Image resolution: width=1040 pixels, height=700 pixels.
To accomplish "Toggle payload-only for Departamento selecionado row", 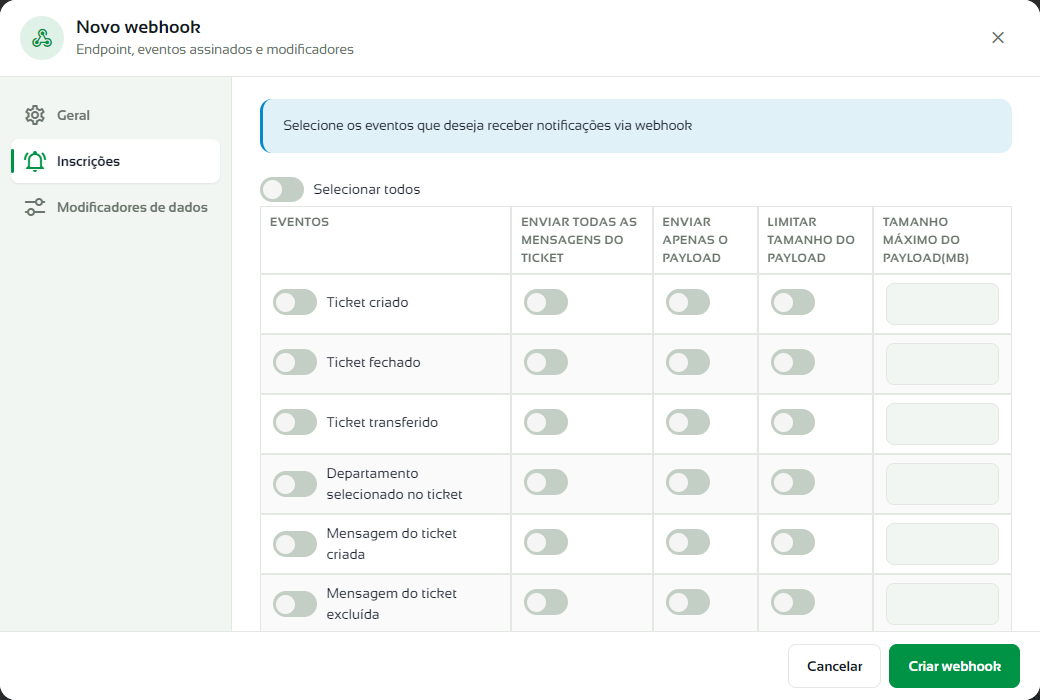I will [688, 482].
